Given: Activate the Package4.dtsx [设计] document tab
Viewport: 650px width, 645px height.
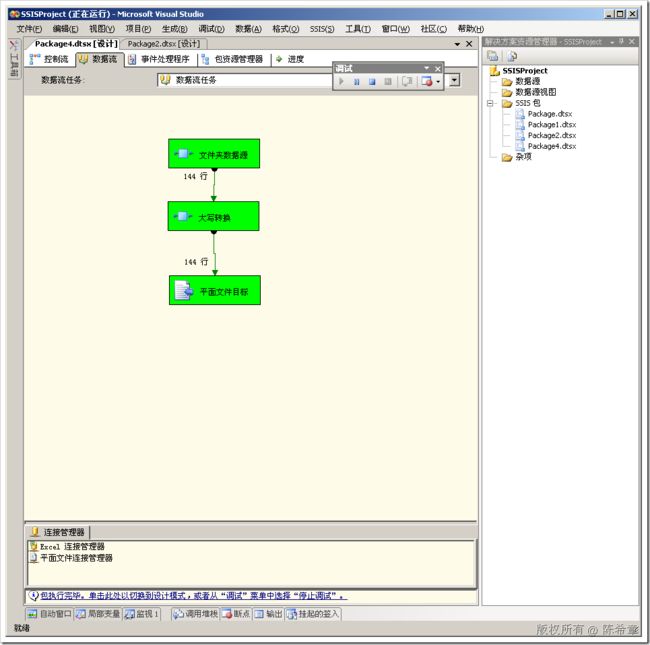Looking at the screenshot, I should (76, 44).
